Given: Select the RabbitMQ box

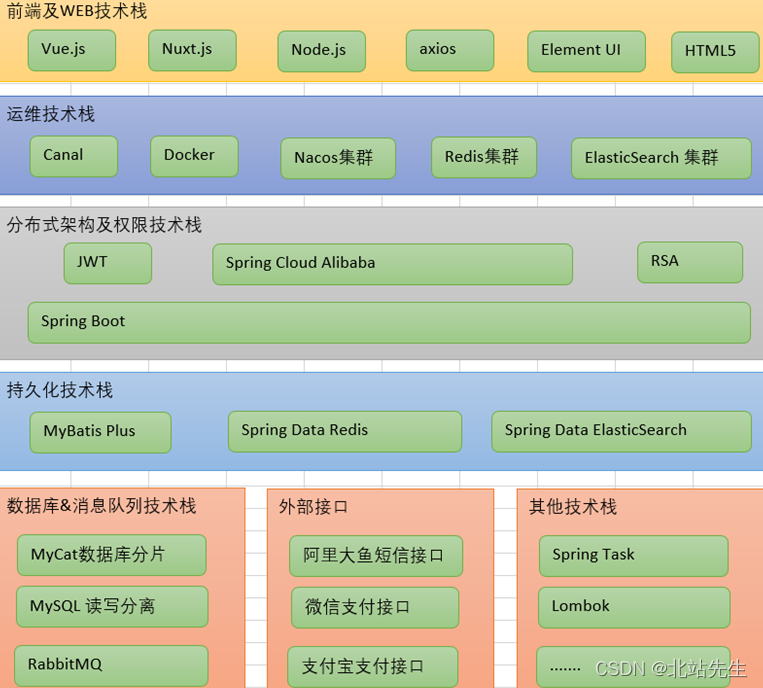Looking at the screenshot, I should [111, 666].
